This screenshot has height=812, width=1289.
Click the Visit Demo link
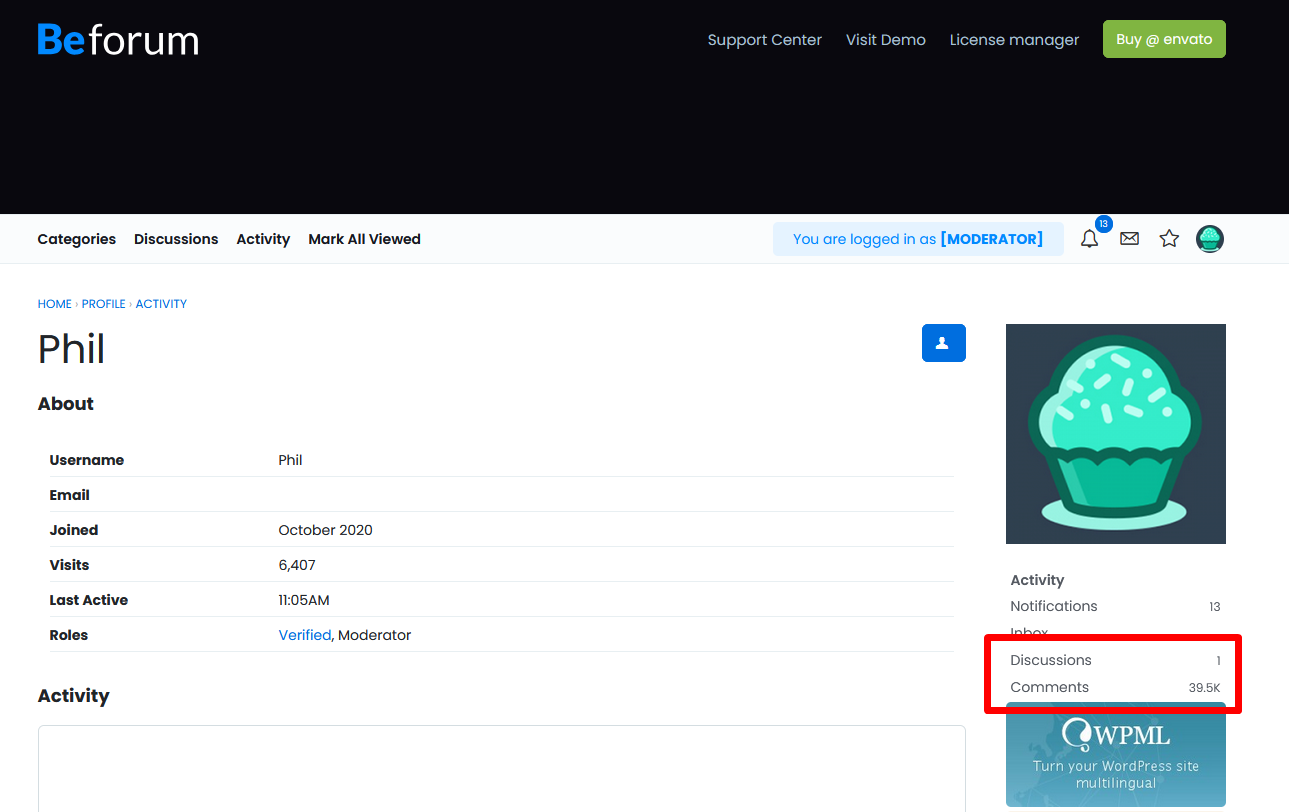tap(885, 40)
